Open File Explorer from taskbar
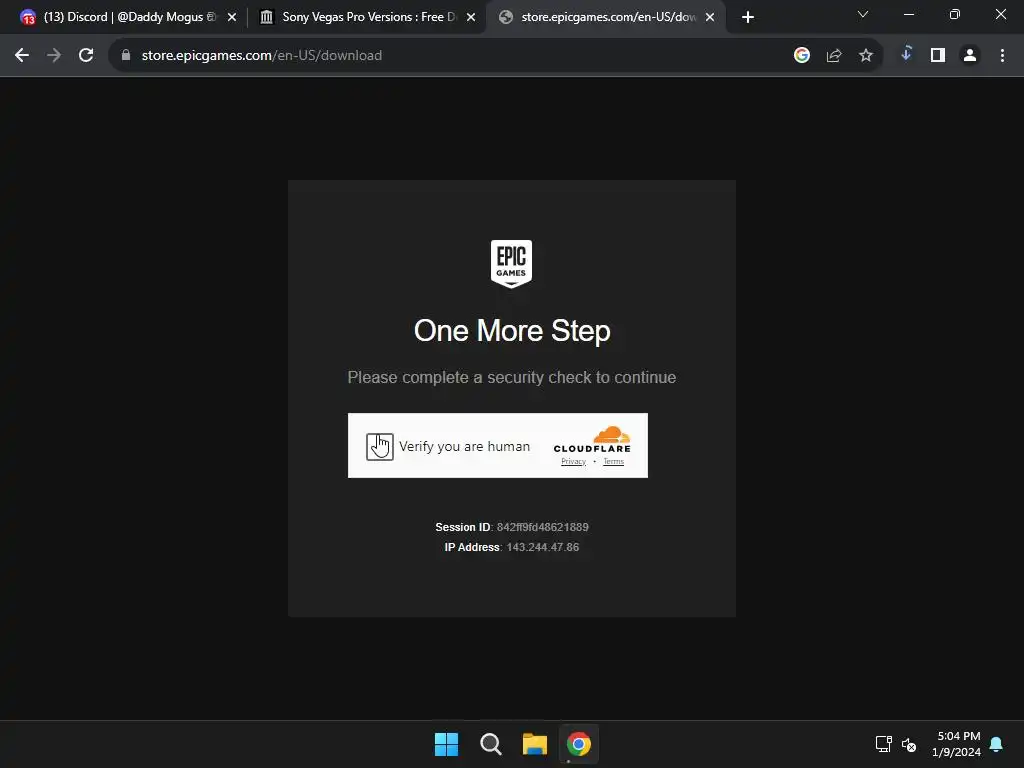This screenshot has width=1024, height=768. pos(535,744)
